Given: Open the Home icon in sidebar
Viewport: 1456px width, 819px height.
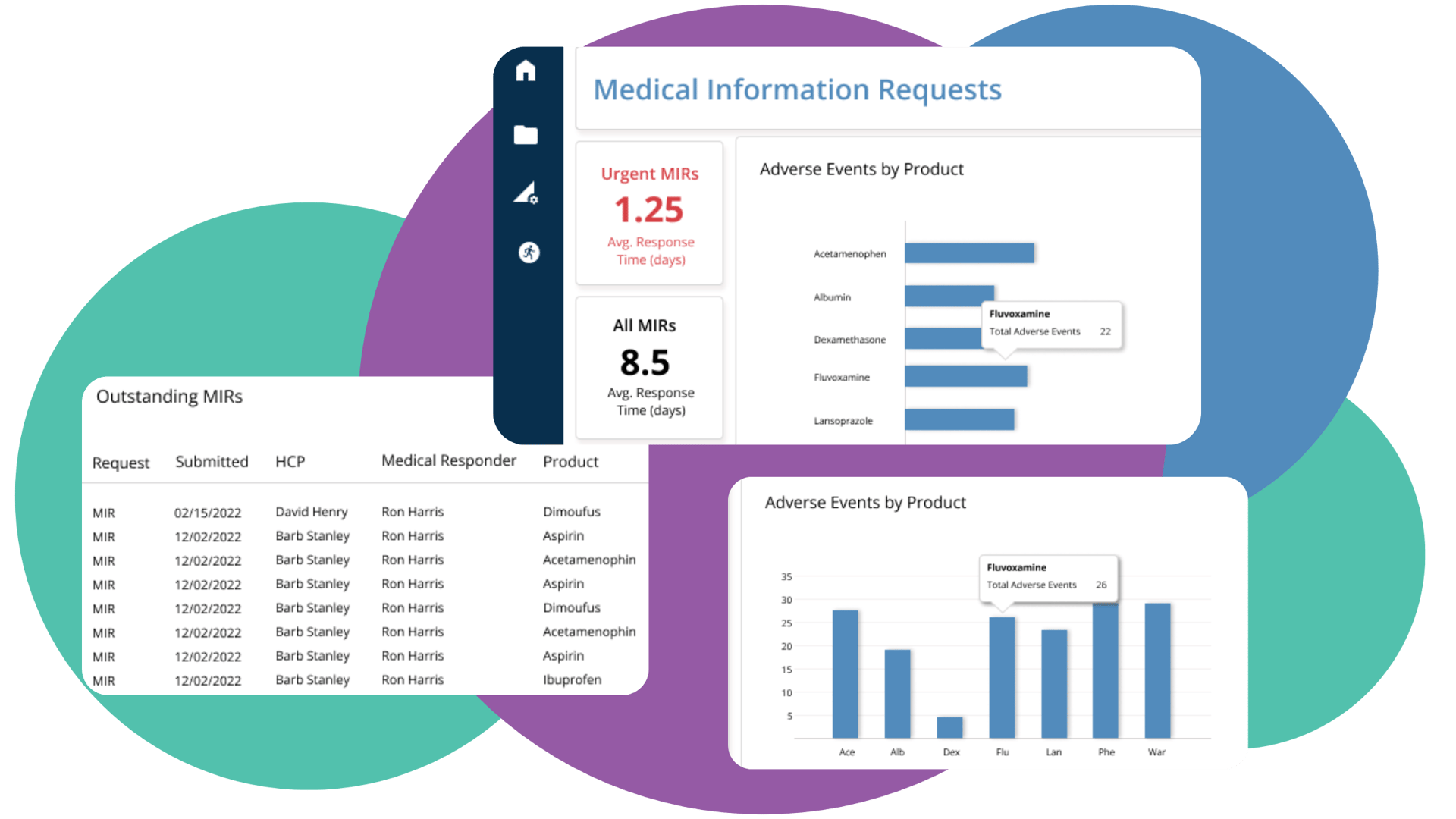Looking at the screenshot, I should pyautogui.click(x=526, y=71).
